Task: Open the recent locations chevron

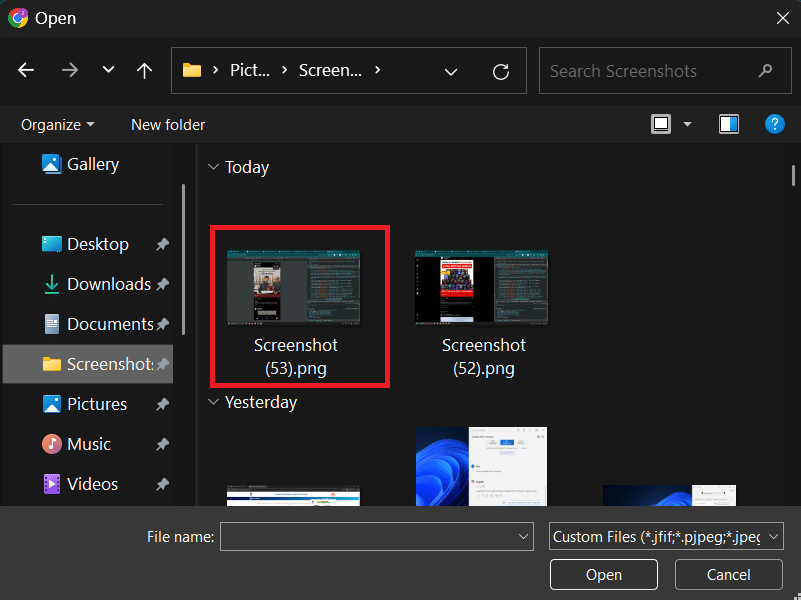Action: [x=108, y=69]
